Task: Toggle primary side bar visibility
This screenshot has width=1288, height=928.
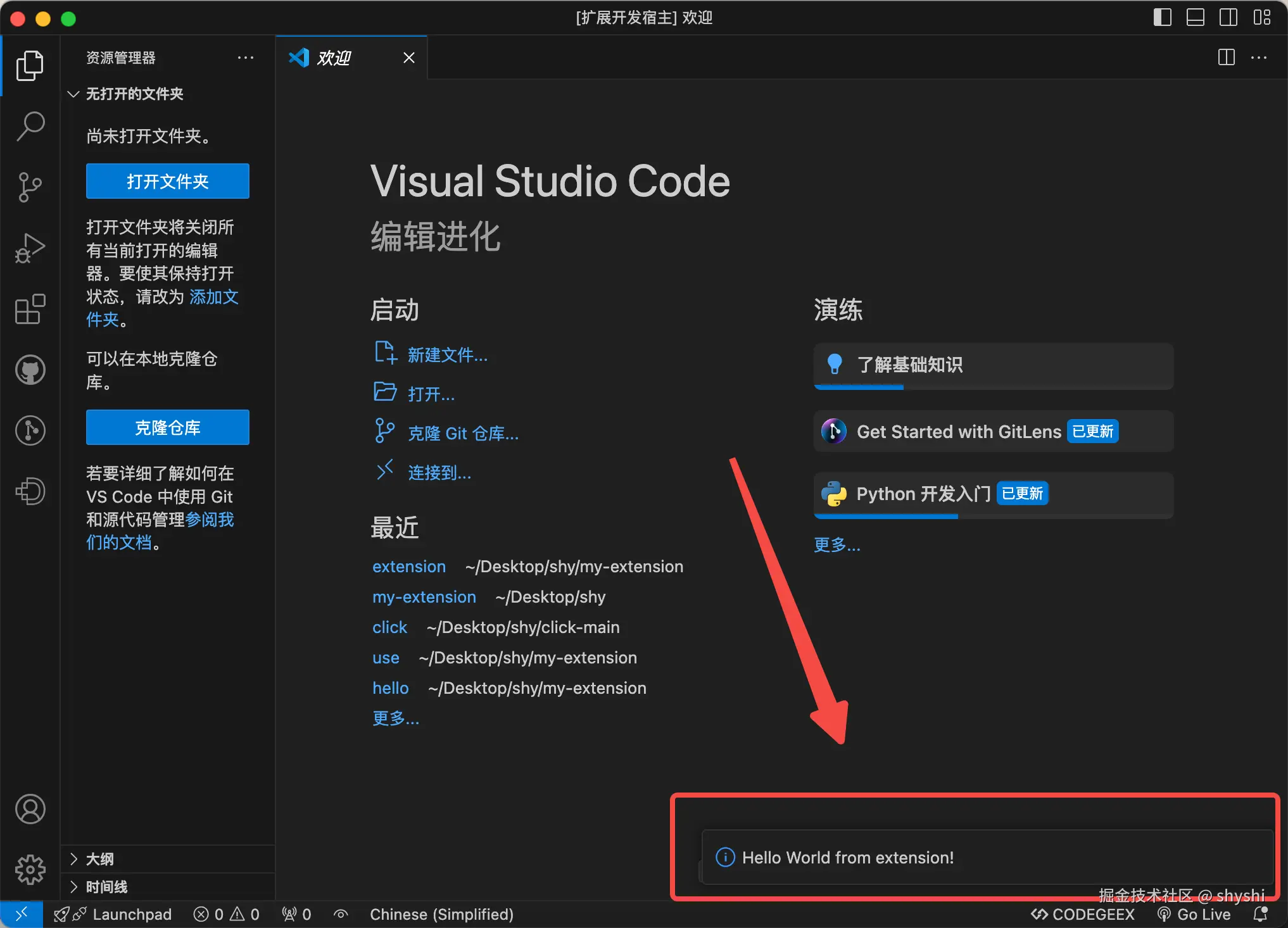Action: pyautogui.click(x=1163, y=17)
